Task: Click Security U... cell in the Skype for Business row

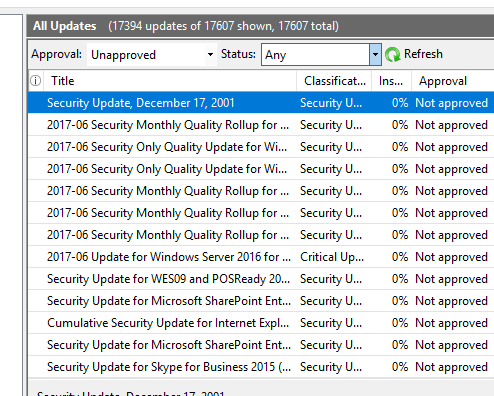Action: 331,367
